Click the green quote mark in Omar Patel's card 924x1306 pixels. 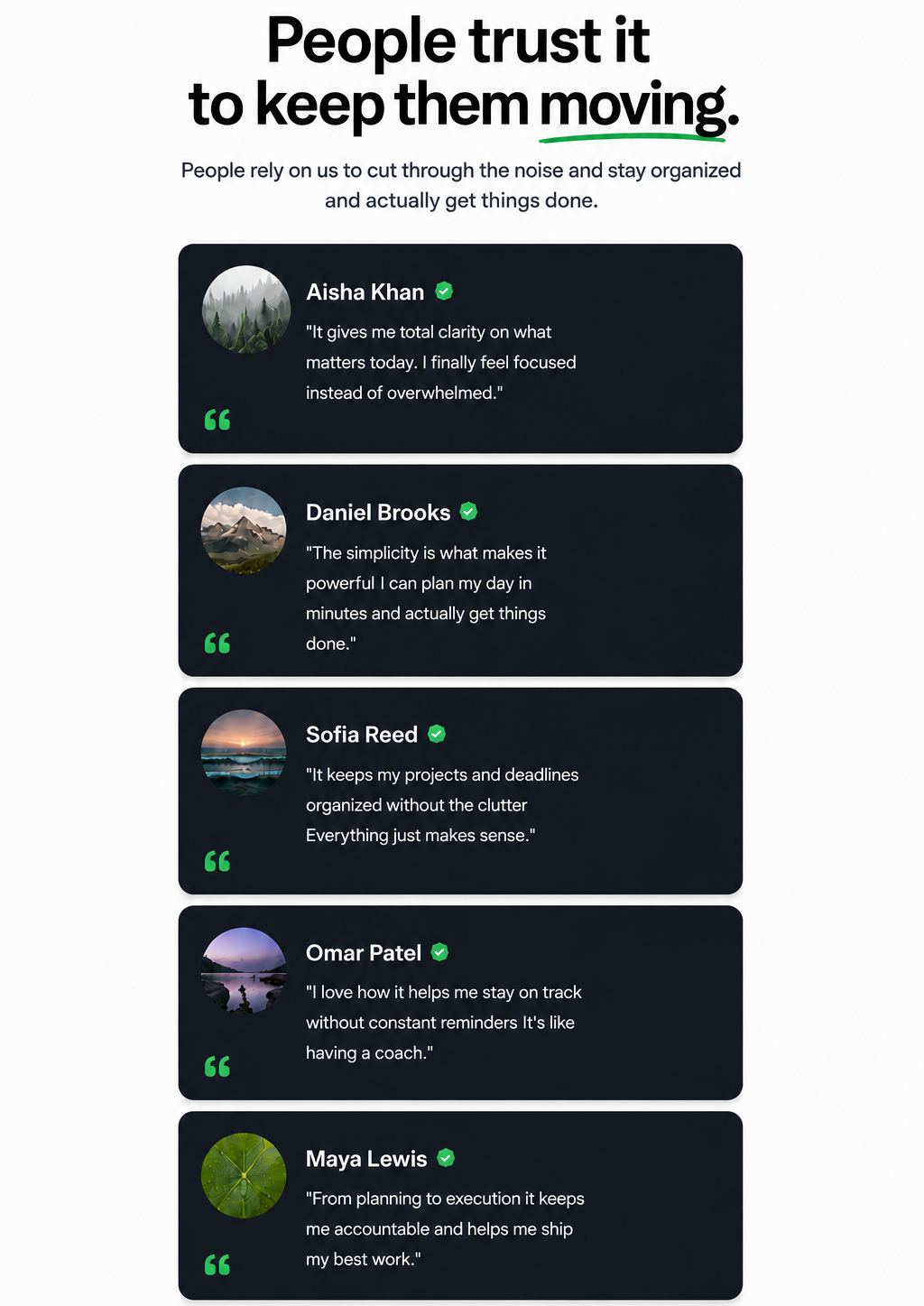click(x=217, y=1066)
